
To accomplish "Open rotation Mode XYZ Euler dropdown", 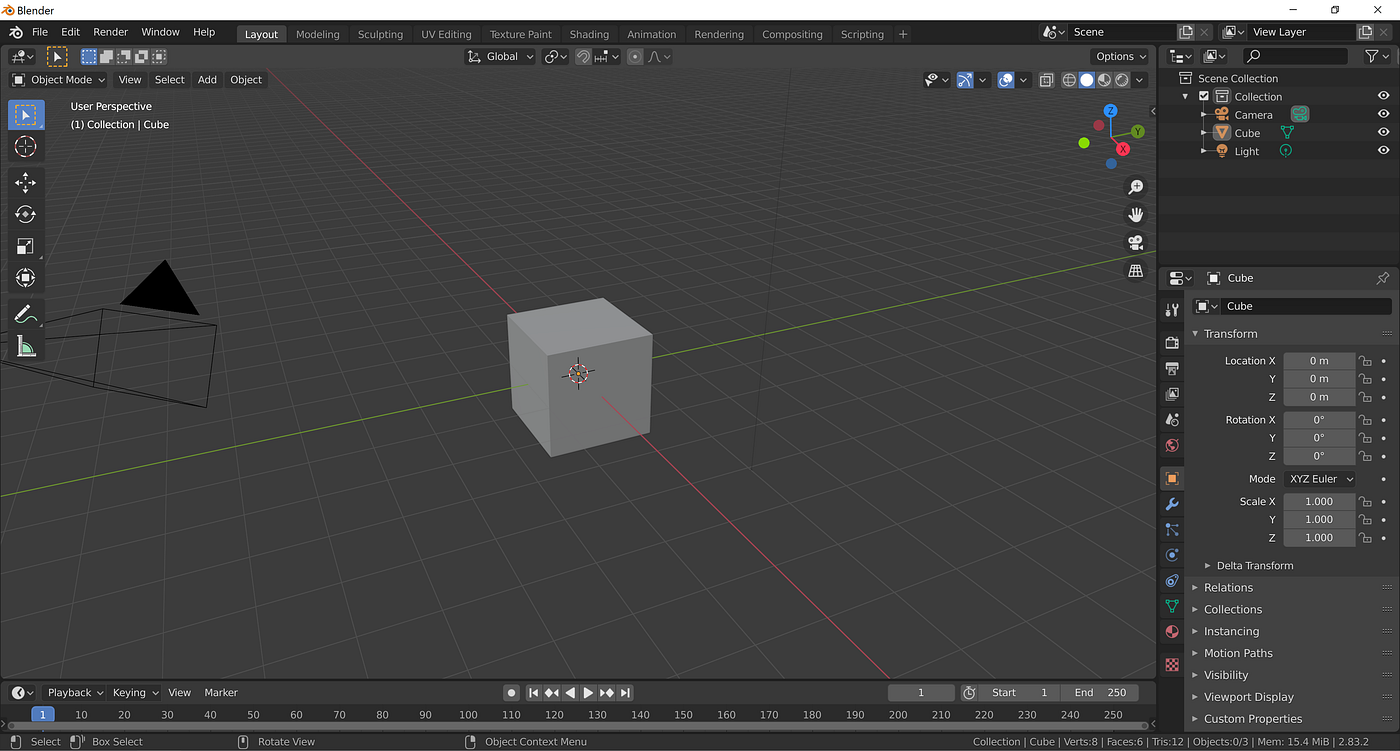I will (1320, 479).
